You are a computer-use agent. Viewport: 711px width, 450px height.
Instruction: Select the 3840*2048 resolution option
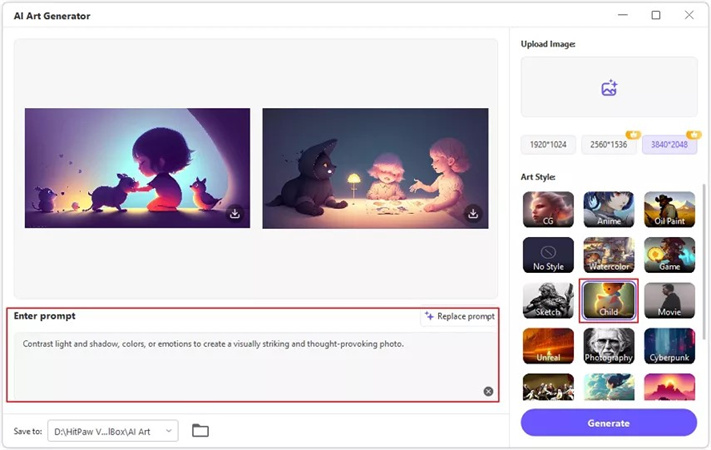pos(669,145)
